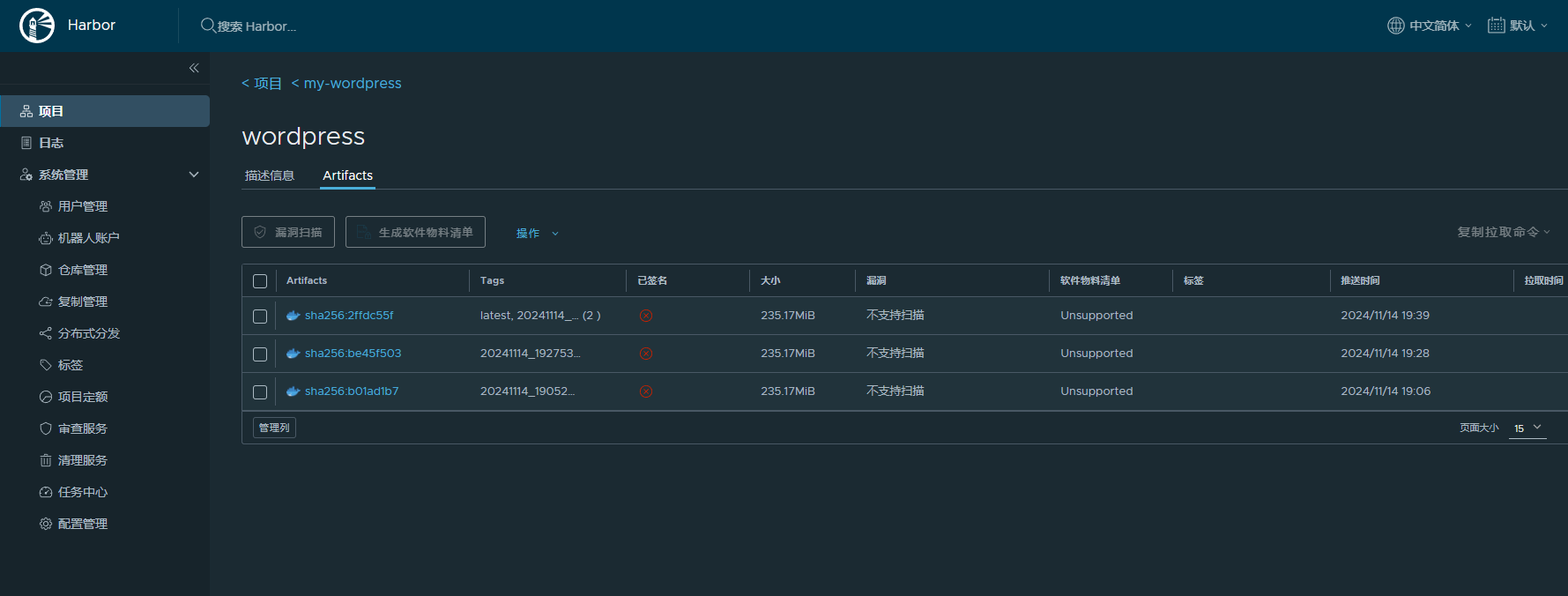
Task: Expand the 复制拉取命令 dropdown
Action: coord(1503,232)
